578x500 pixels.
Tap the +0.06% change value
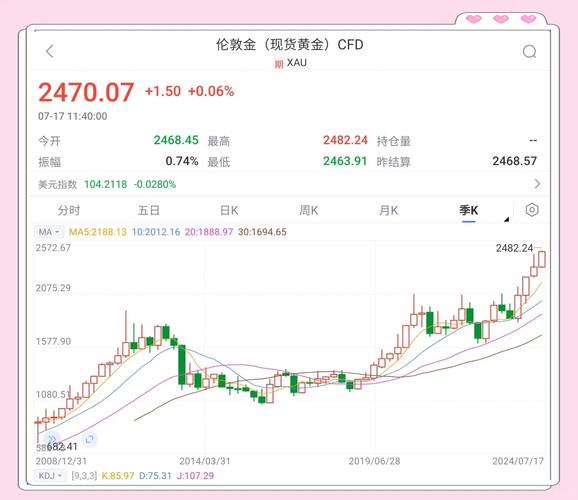(x=211, y=91)
